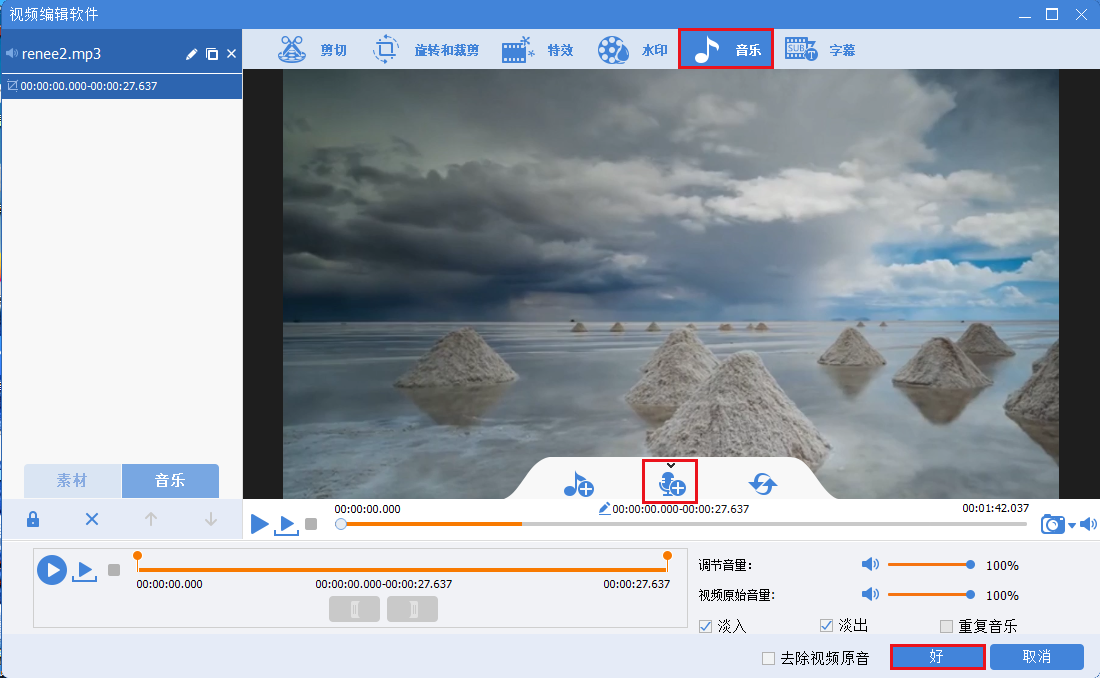
Task: Click the 取消 cancel button
Action: coord(1037,657)
